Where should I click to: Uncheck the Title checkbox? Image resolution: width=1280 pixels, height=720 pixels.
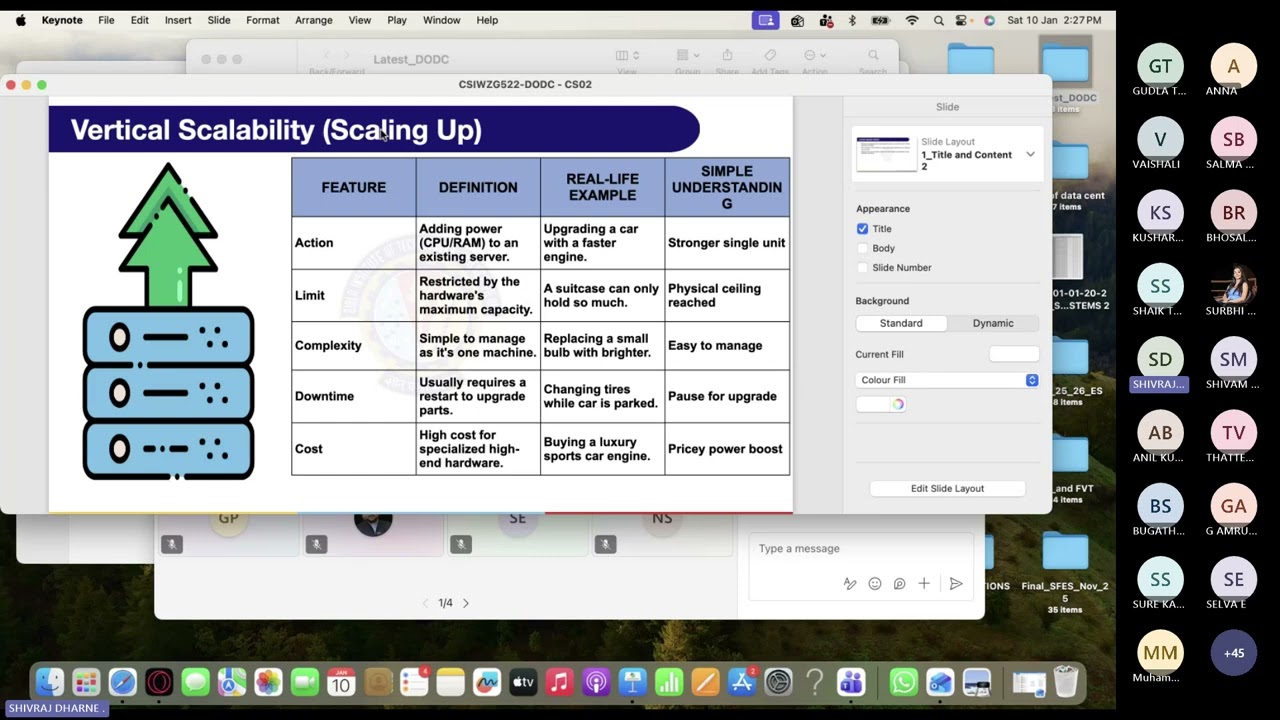pos(862,229)
